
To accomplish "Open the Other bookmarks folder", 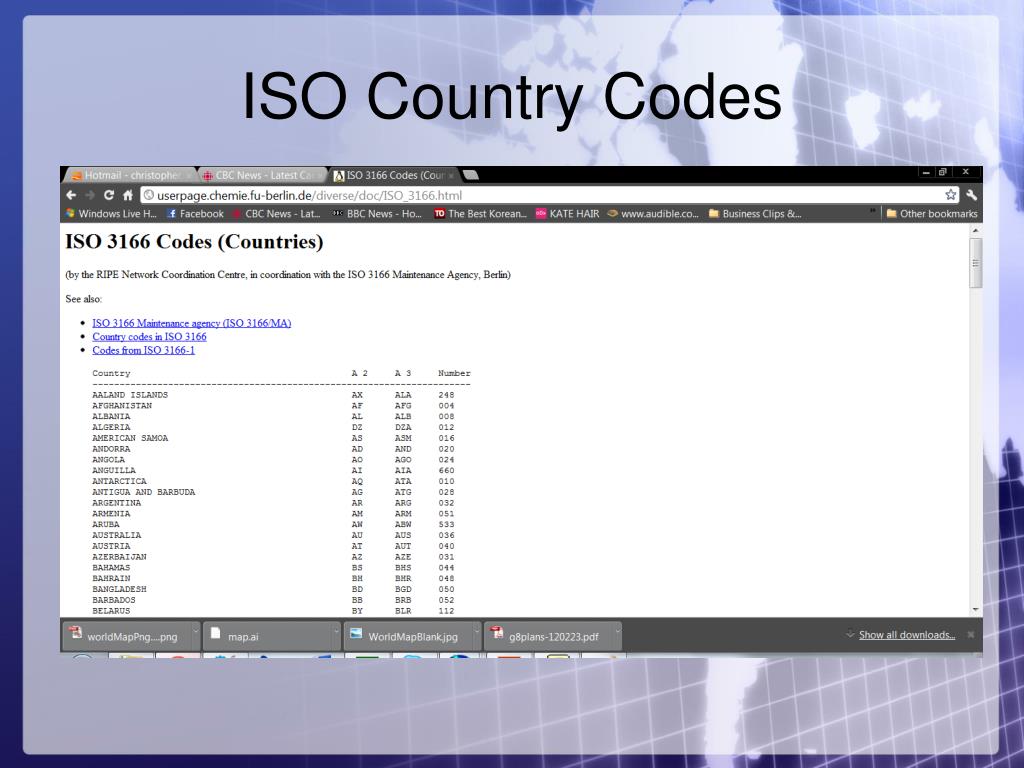I will (x=932, y=214).
